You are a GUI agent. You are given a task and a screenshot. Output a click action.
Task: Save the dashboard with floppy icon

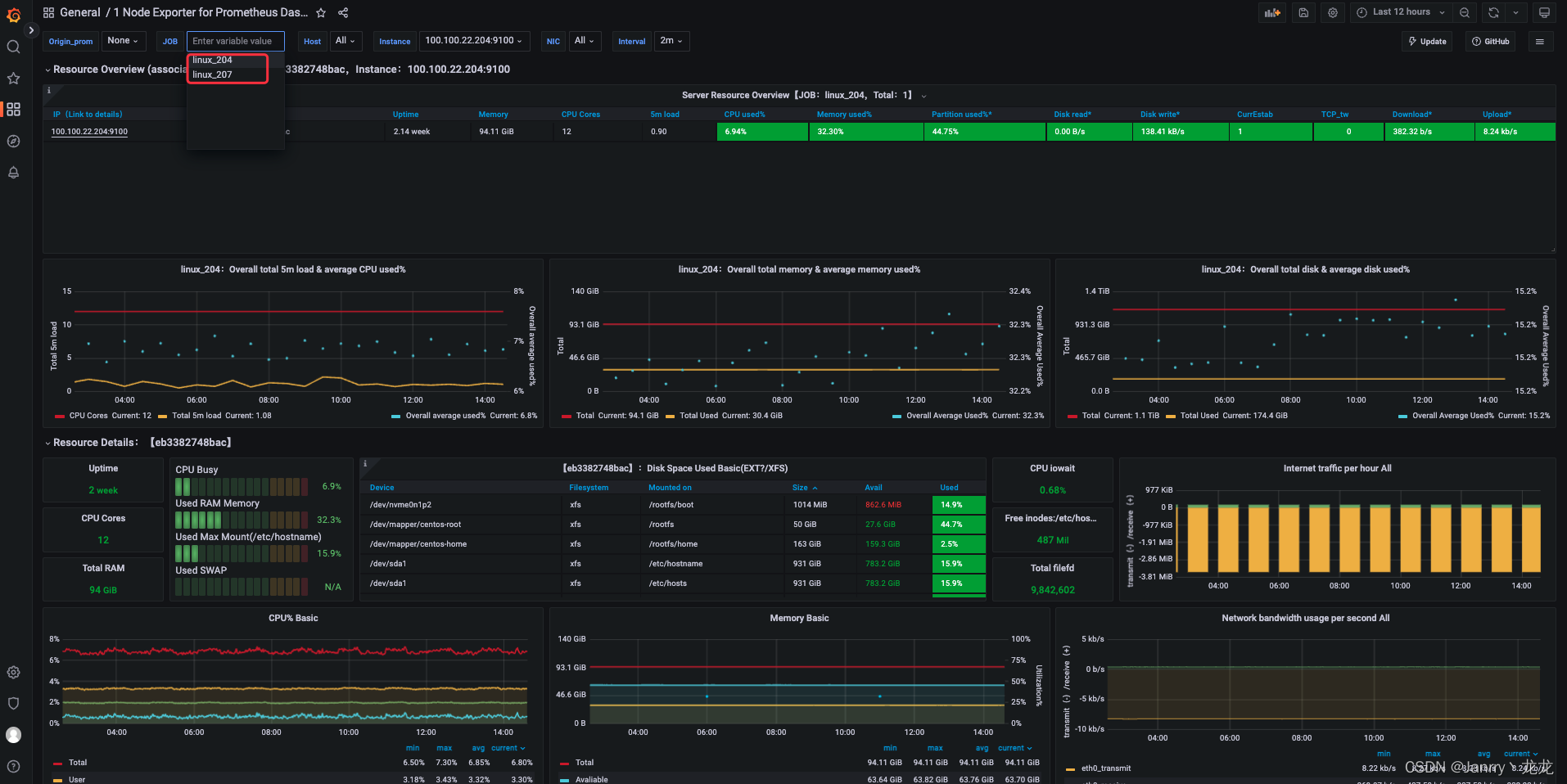point(1303,12)
